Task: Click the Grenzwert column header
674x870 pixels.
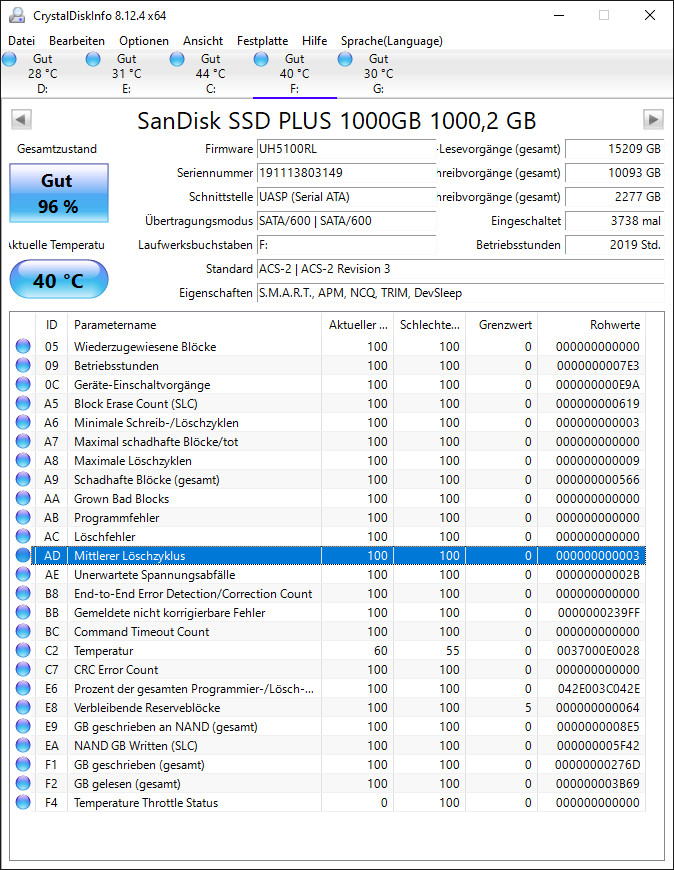Action: (x=501, y=325)
